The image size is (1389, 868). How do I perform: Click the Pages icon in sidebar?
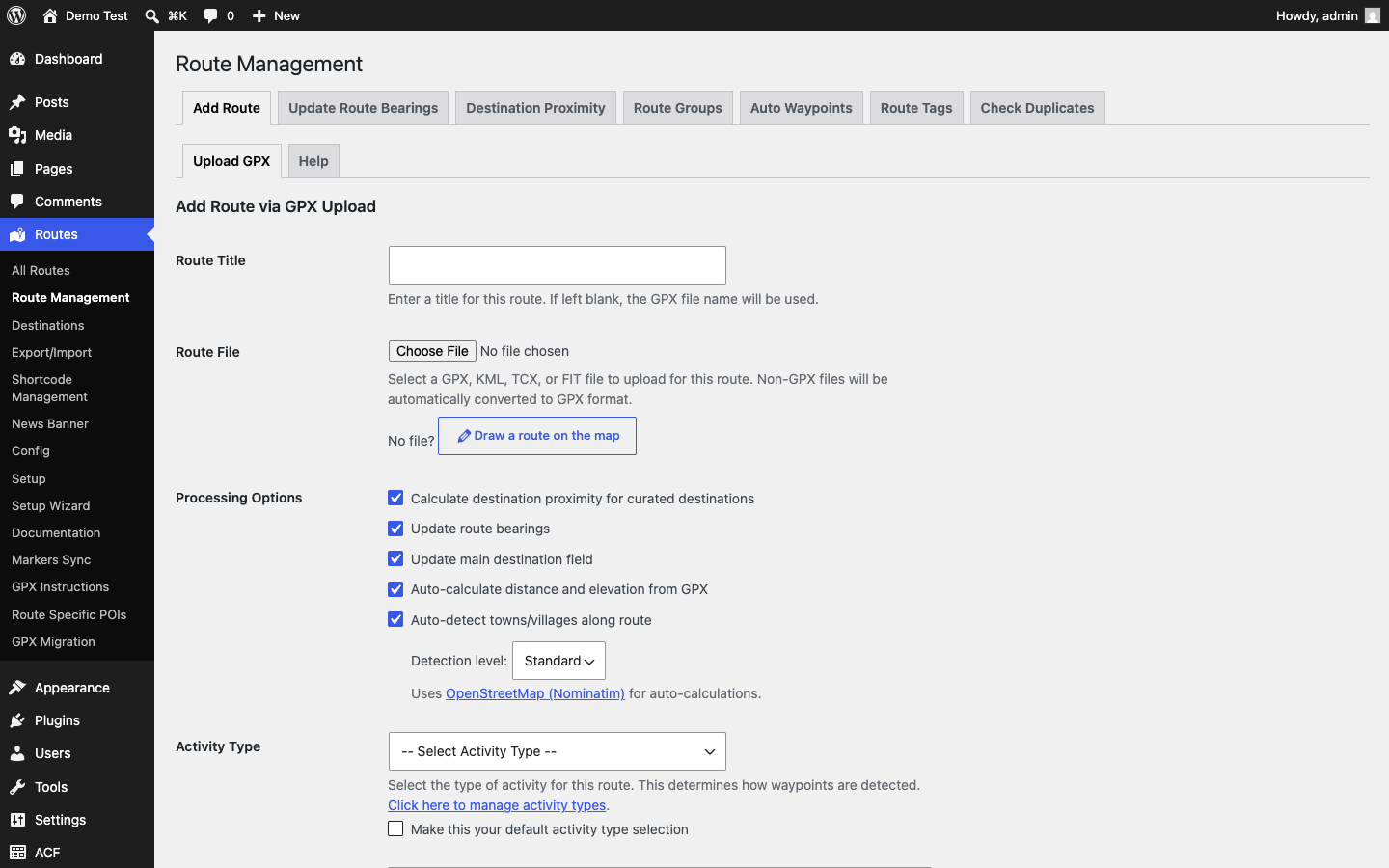click(17, 169)
